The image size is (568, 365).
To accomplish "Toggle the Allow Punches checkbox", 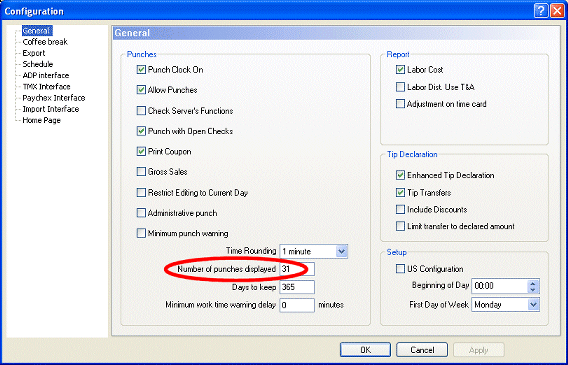I will tap(141, 90).
